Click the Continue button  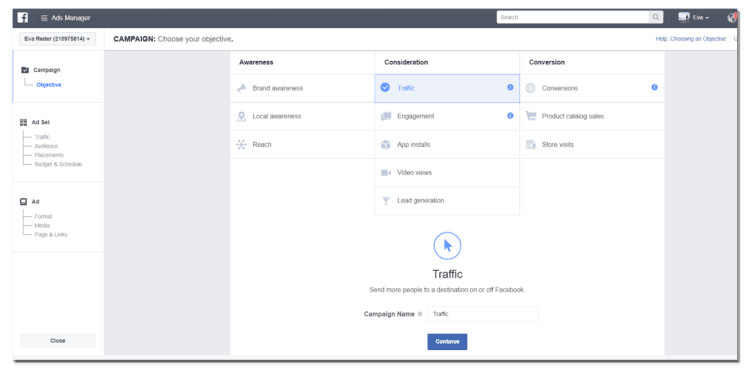click(447, 342)
